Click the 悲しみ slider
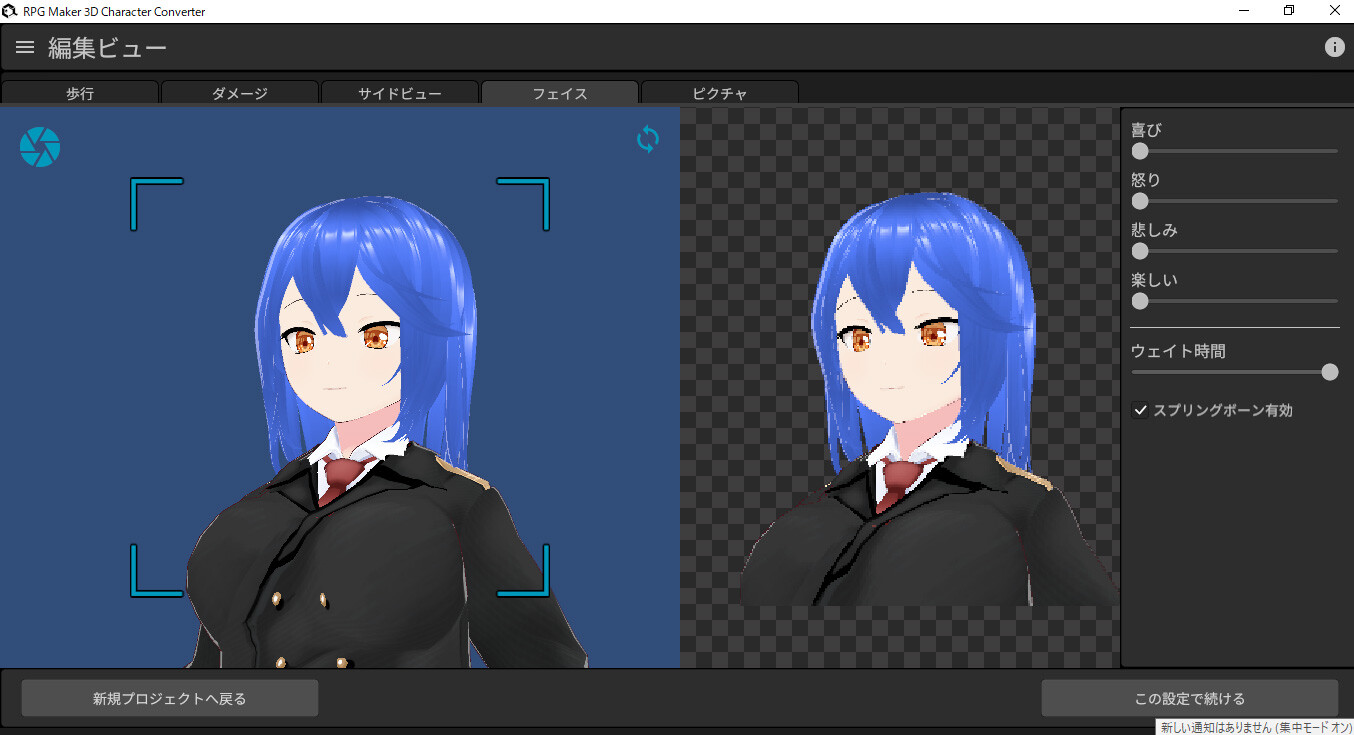The width and height of the screenshot is (1354, 735). (x=1140, y=250)
